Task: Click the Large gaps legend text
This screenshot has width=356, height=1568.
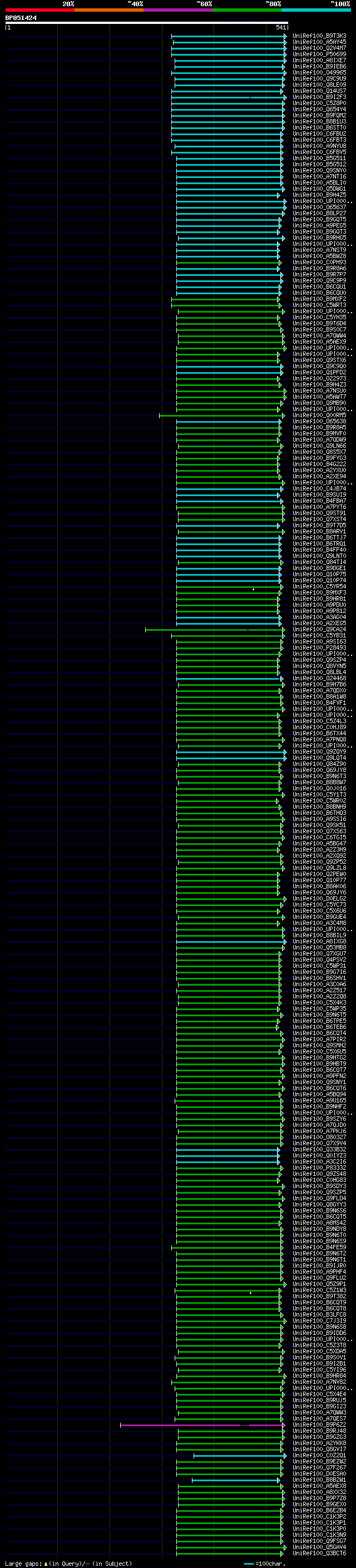Action: pos(68,1563)
